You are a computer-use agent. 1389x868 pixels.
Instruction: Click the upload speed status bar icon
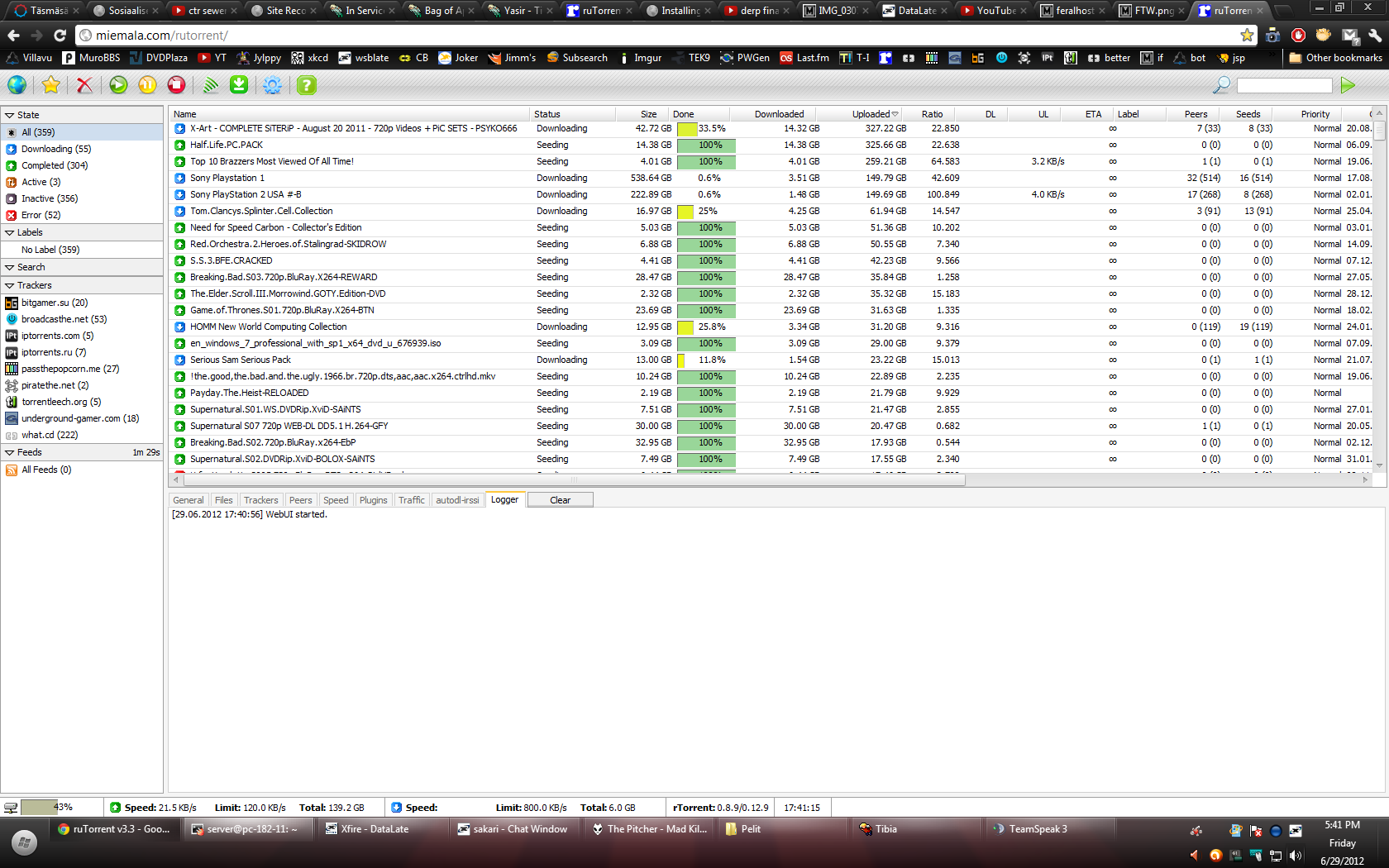[x=116, y=808]
